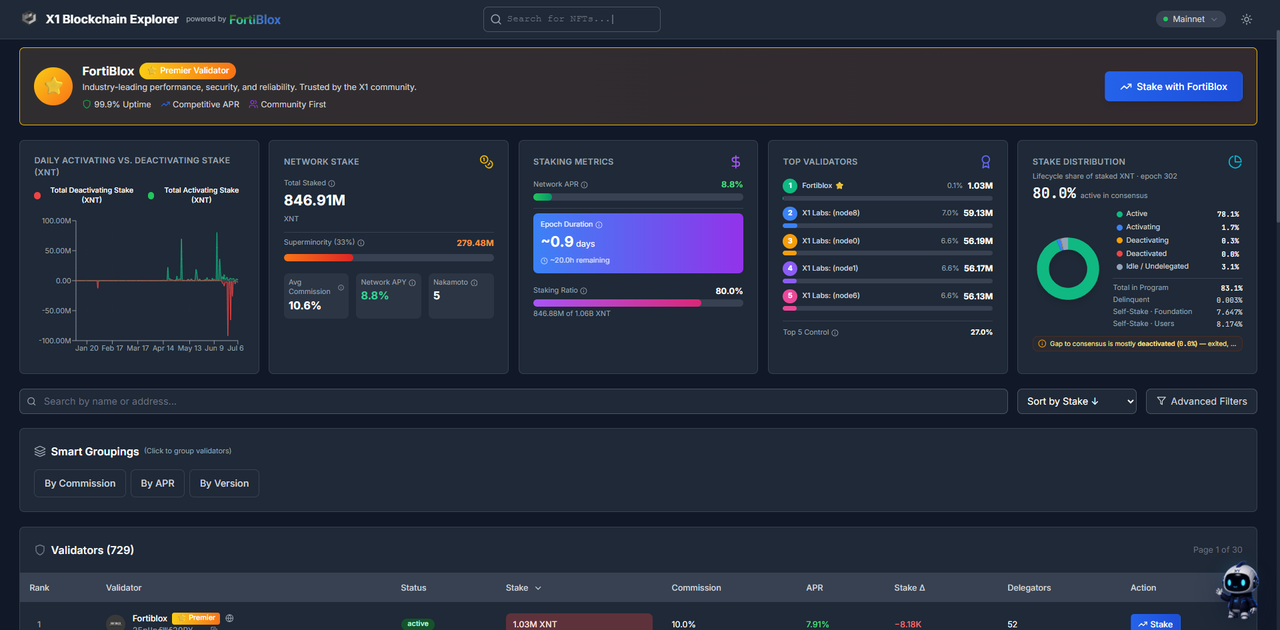Open the Sort by Stake dropdown

pos(1077,401)
